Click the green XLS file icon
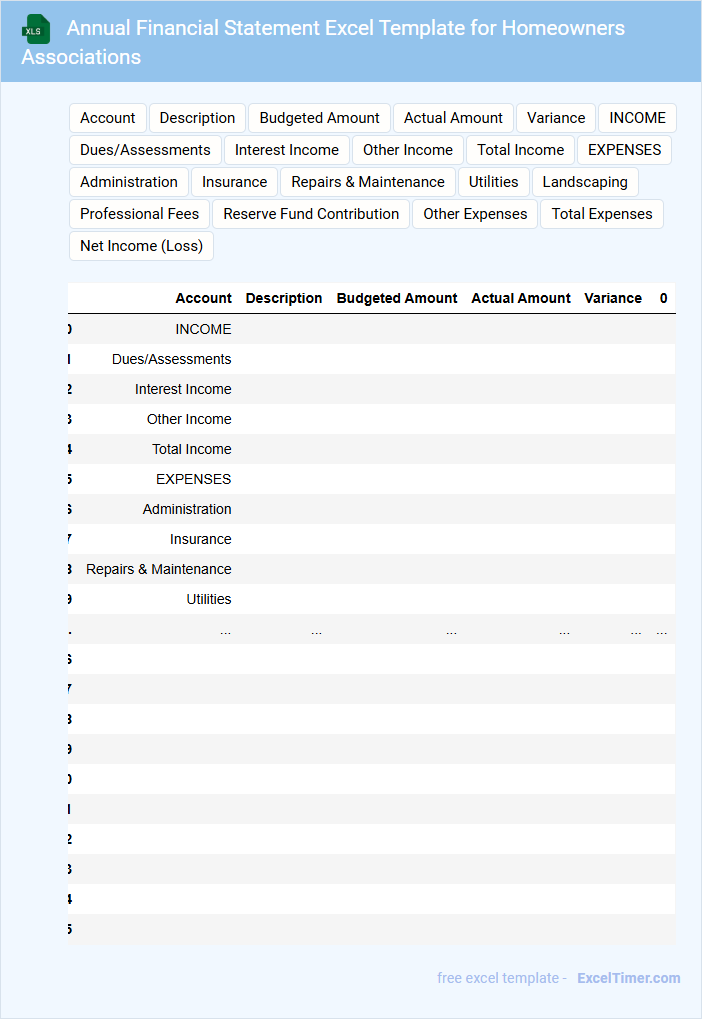Viewport: 702px width, 1019px height. (x=36, y=29)
